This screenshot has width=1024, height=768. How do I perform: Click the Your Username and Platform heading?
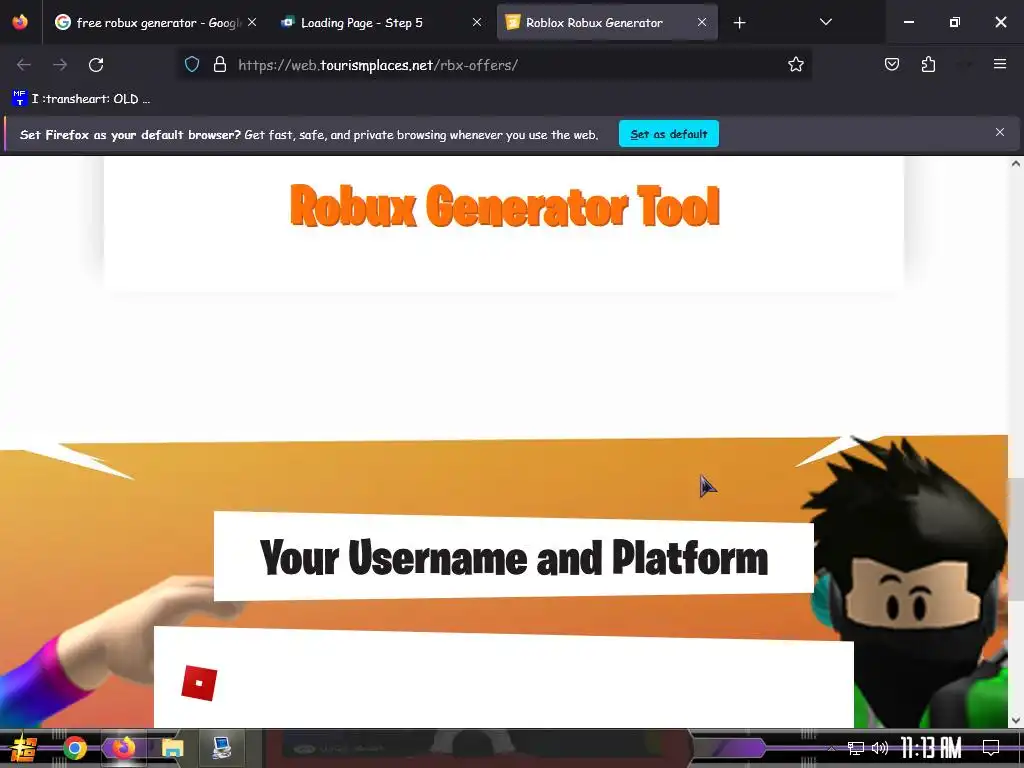513,558
